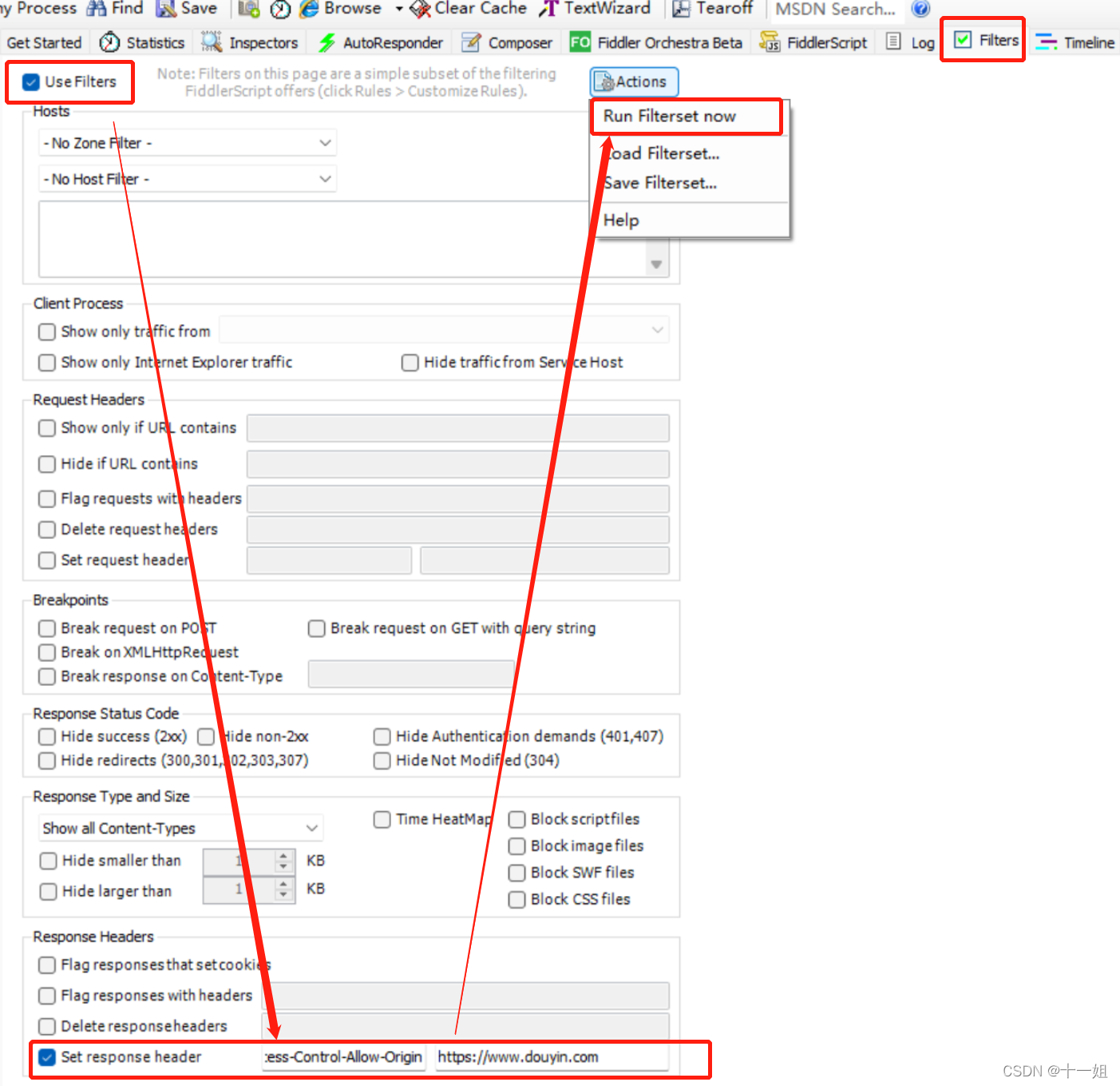Viewport: 1120px width, 1086px height.
Task: Choose Save Filterset... from the menu
Action: [660, 183]
